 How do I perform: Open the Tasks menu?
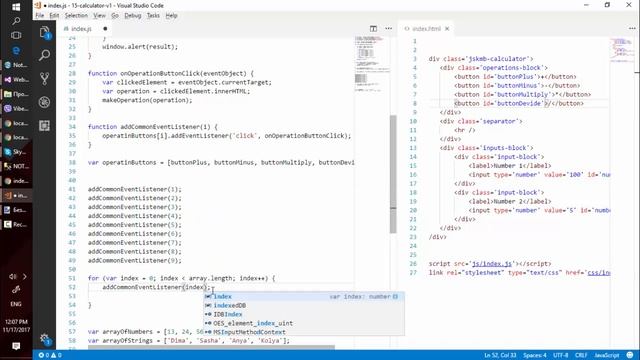pos(153,16)
